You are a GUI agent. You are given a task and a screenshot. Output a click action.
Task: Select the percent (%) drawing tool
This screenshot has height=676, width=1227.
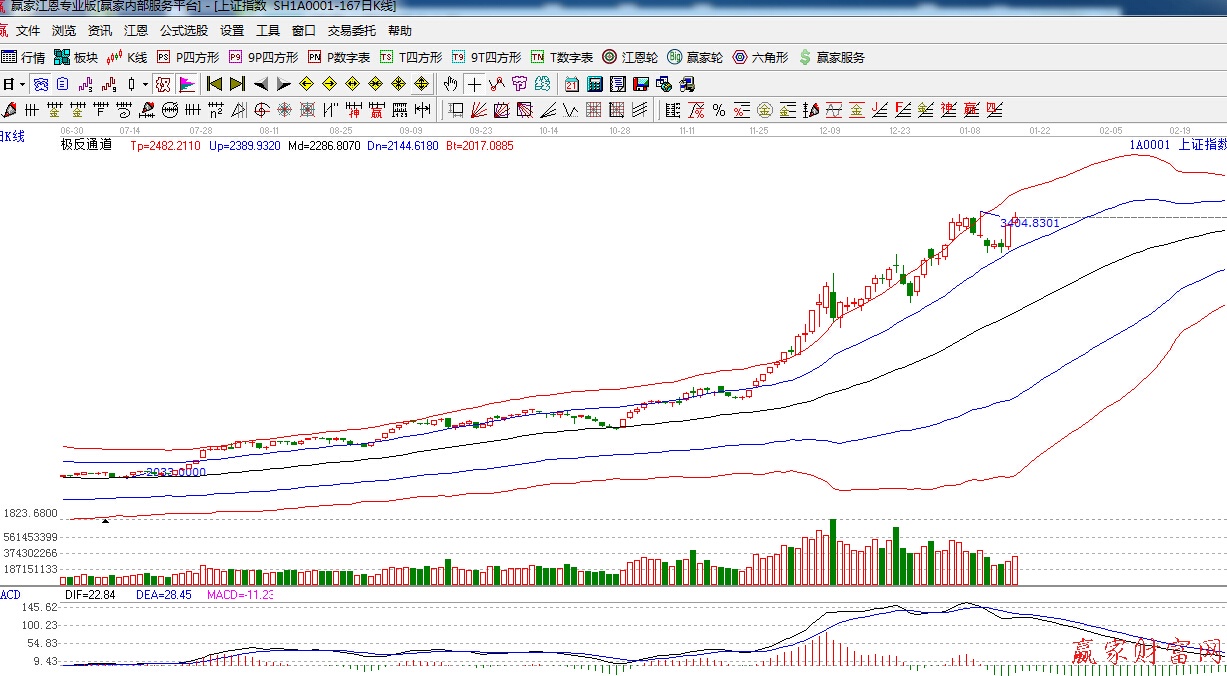click(718, 110)
